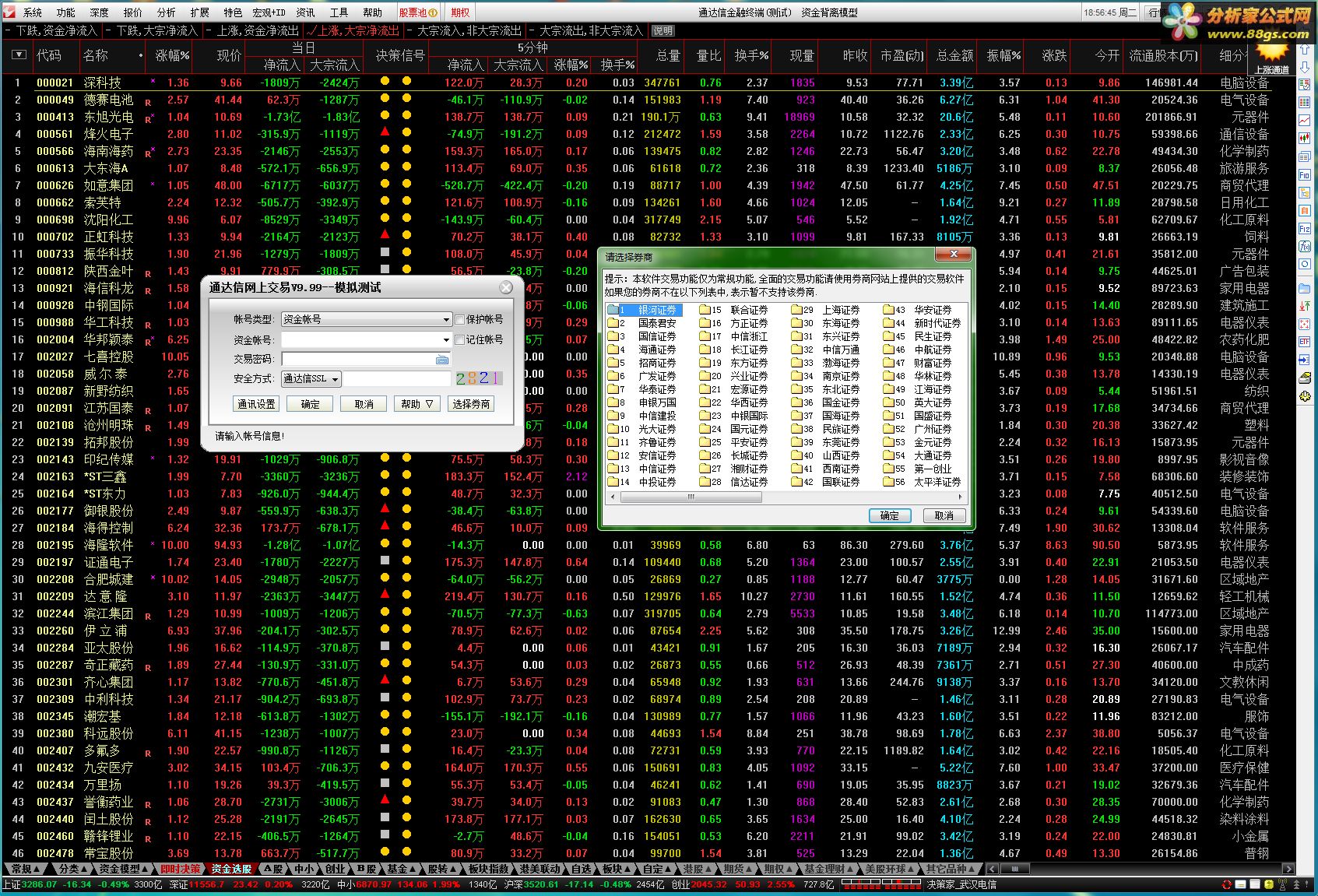Click the column selector dropdown left of 代码
Image resolution: width=1318 pixels, height=896 pixels.
coord(19,54)
